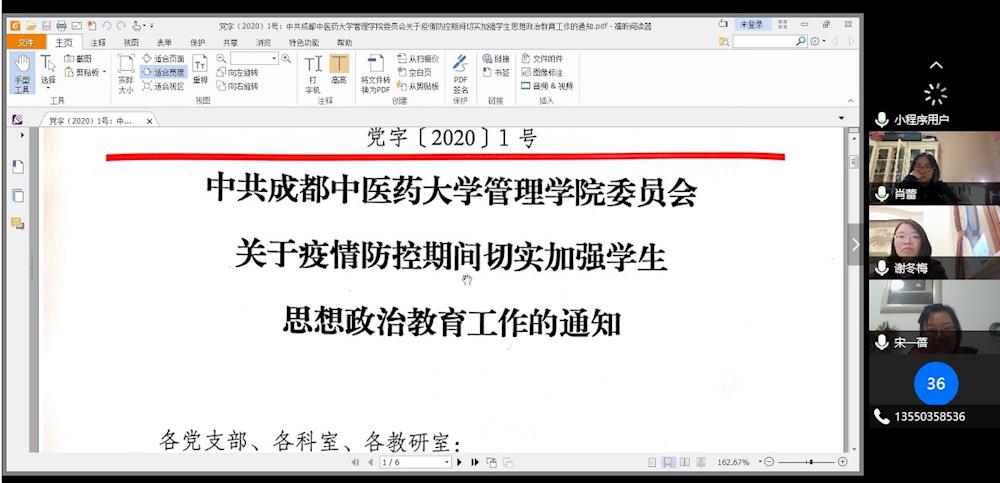Toggle Fit Width (适合宽度) view

coord(163,72)
